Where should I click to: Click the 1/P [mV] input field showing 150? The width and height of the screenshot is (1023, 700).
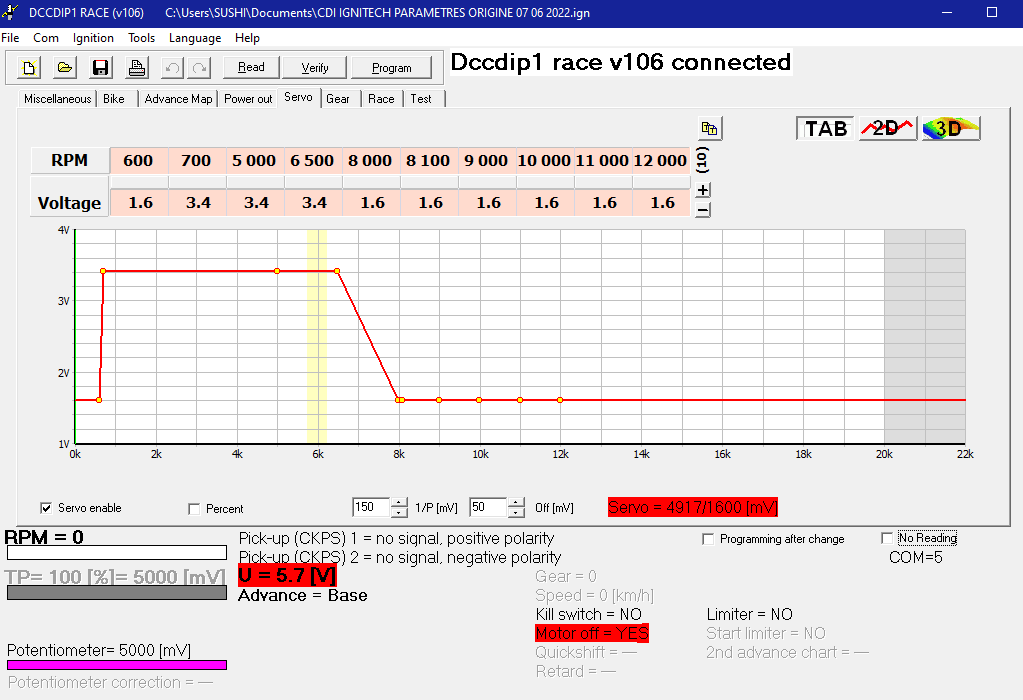[371, 508]
